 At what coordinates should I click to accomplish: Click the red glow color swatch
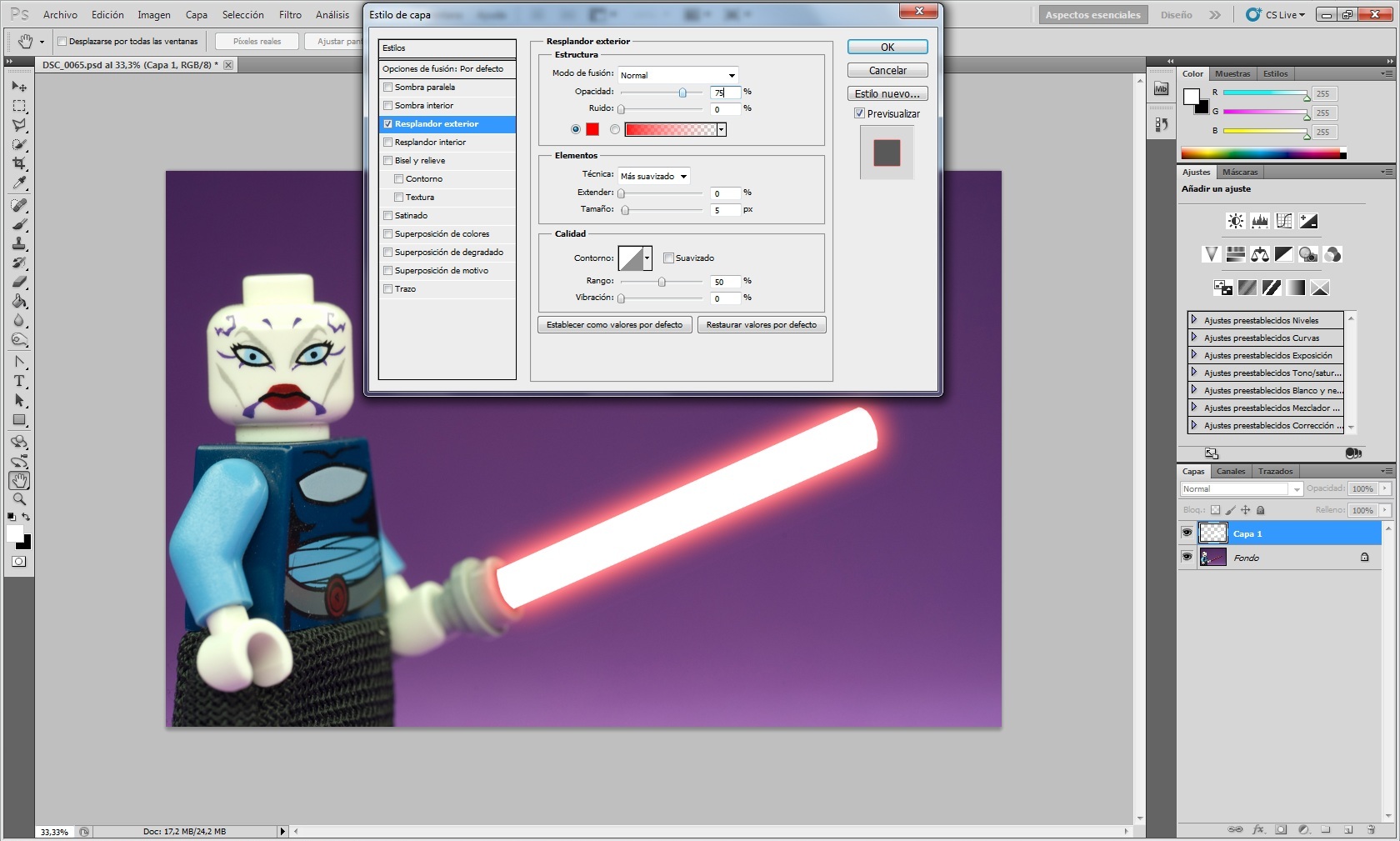[x=592, y=129]
